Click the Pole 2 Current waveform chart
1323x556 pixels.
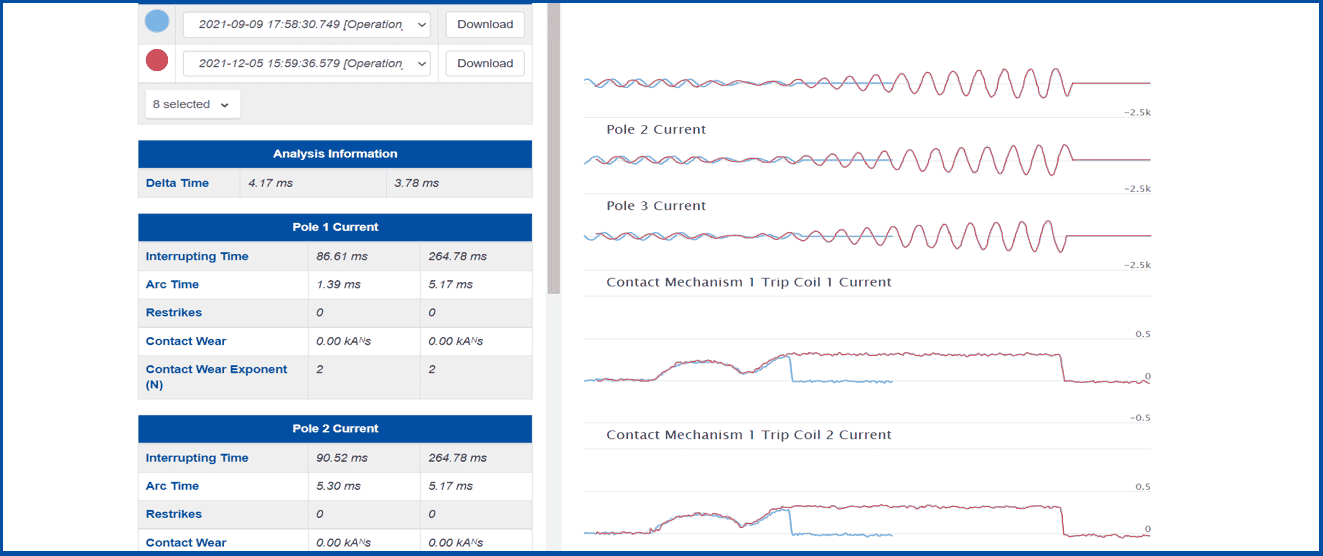pos(867,159)
